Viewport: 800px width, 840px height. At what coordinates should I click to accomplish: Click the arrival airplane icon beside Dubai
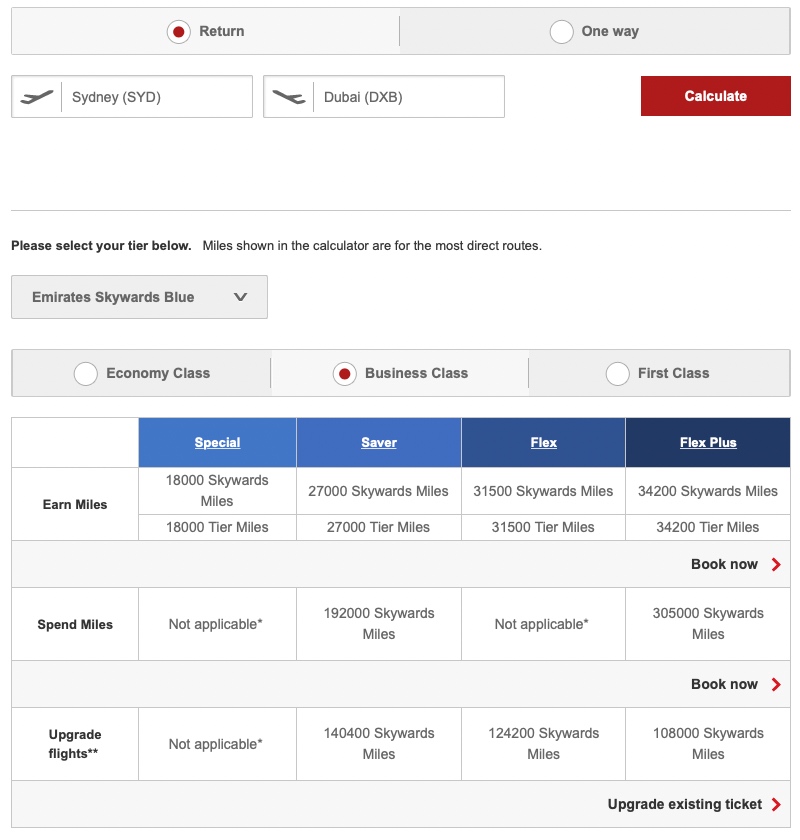pyautogui.click(x=289, y=96)
